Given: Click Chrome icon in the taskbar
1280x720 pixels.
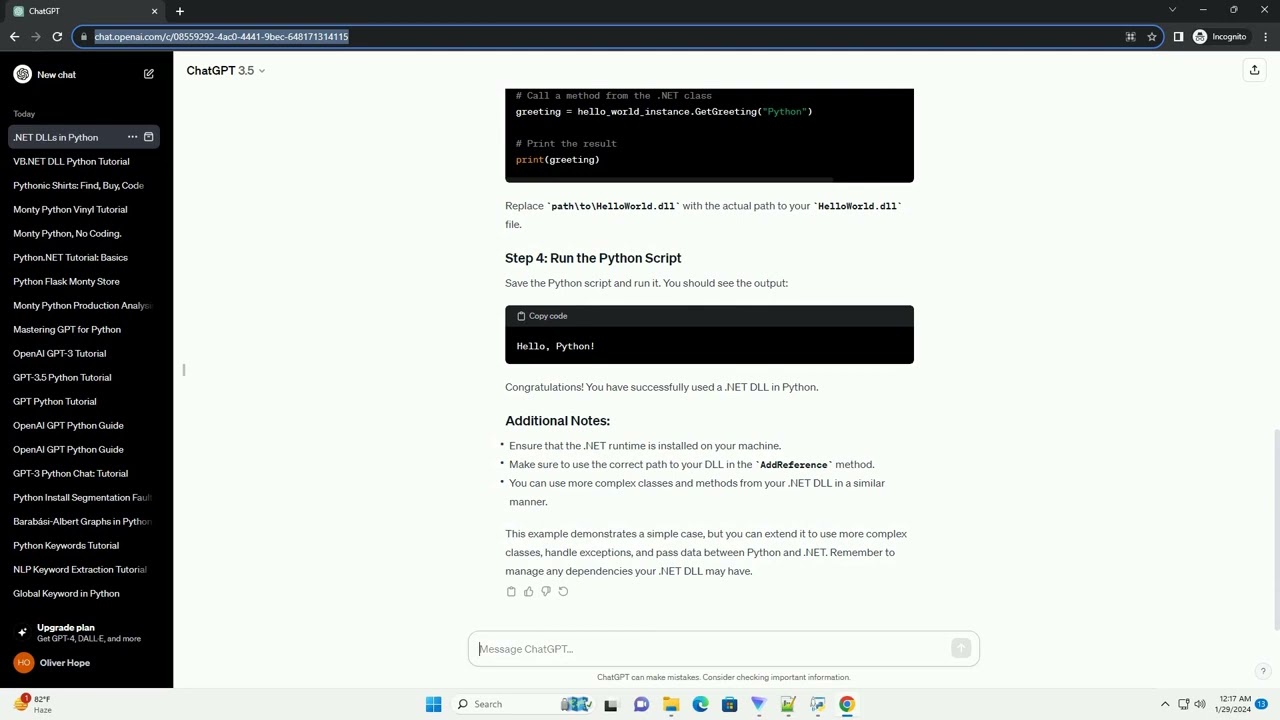Looking at the screenshot, I should (x=847, y=704).
